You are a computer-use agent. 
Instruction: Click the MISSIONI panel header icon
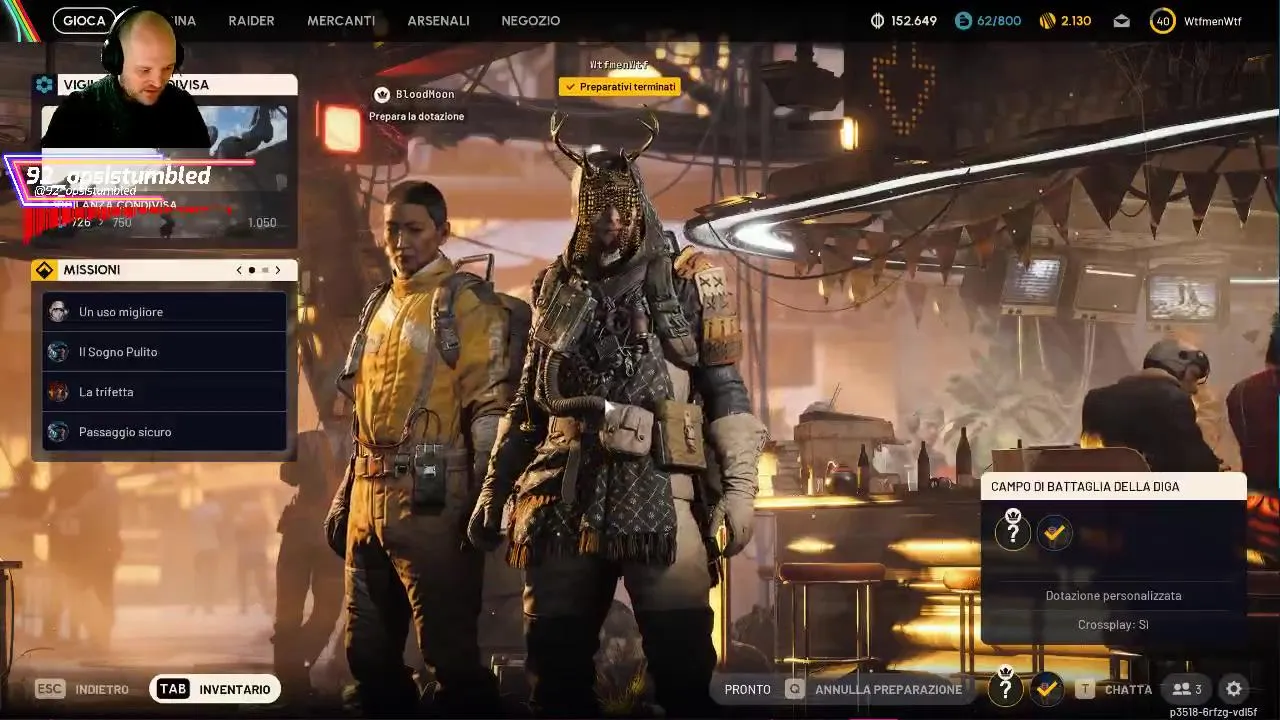[43, 270]
